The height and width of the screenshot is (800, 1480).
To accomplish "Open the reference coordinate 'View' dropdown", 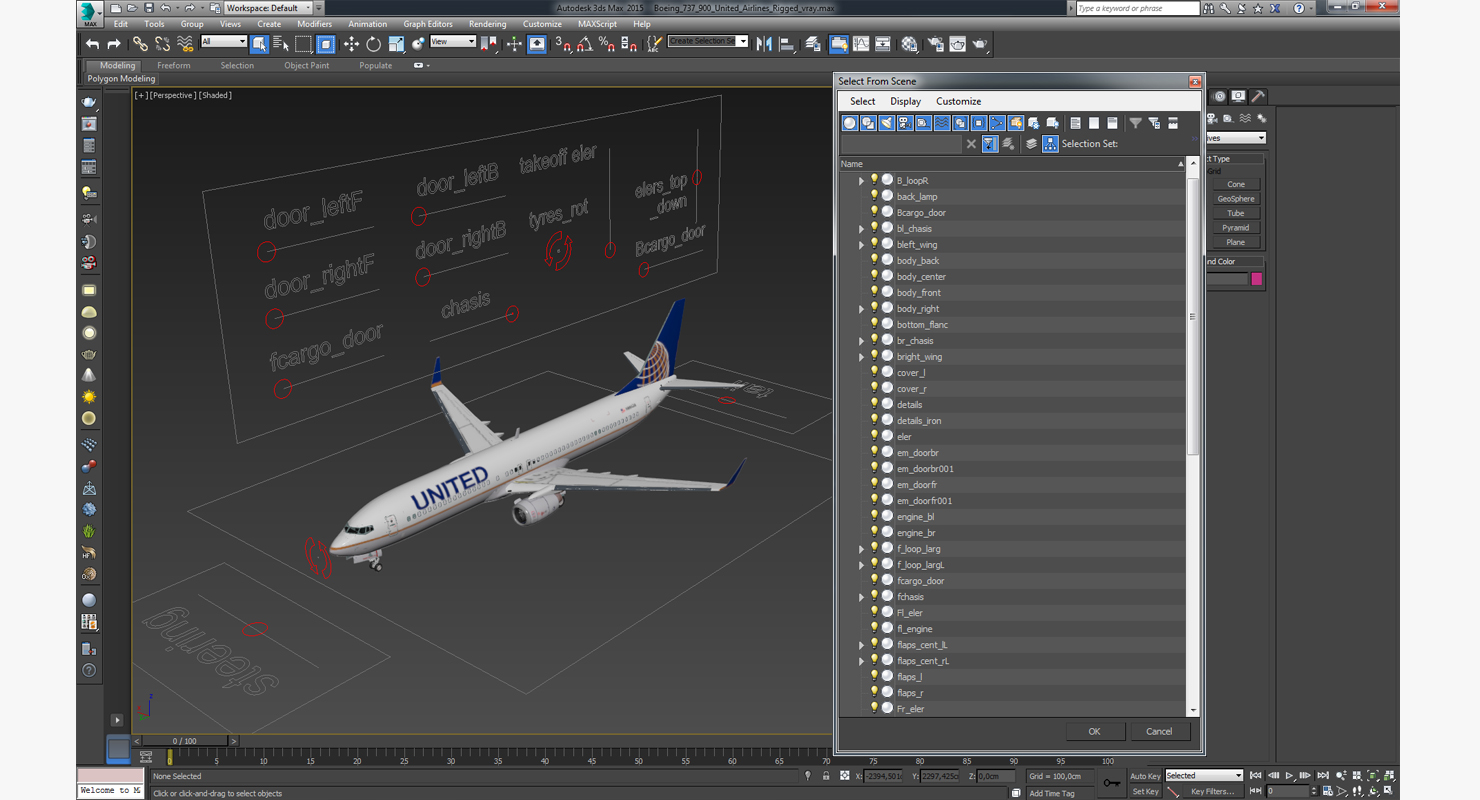I will 452,42.
